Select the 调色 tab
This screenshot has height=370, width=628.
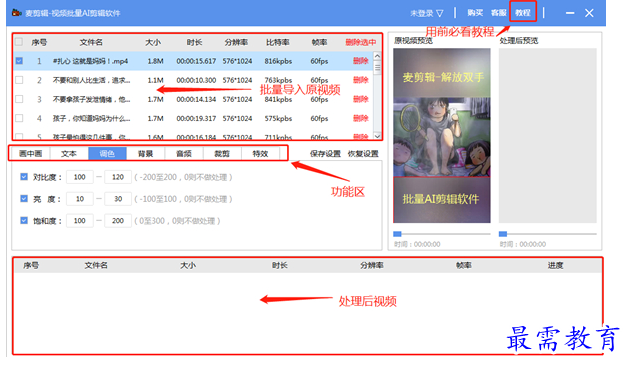107,153
